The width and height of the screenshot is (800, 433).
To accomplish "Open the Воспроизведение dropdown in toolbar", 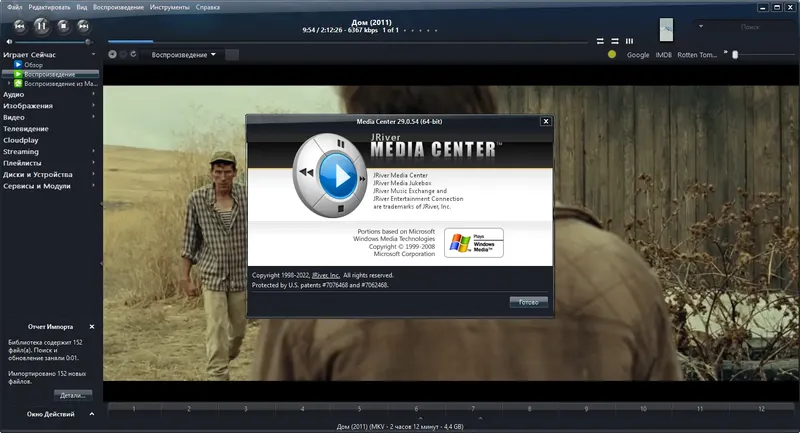I will pos(183,55).
